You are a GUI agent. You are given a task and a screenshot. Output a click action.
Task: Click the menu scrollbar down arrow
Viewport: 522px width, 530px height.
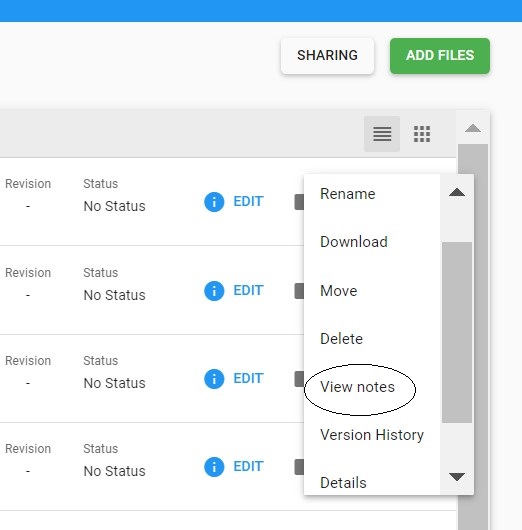pos(457,477)
